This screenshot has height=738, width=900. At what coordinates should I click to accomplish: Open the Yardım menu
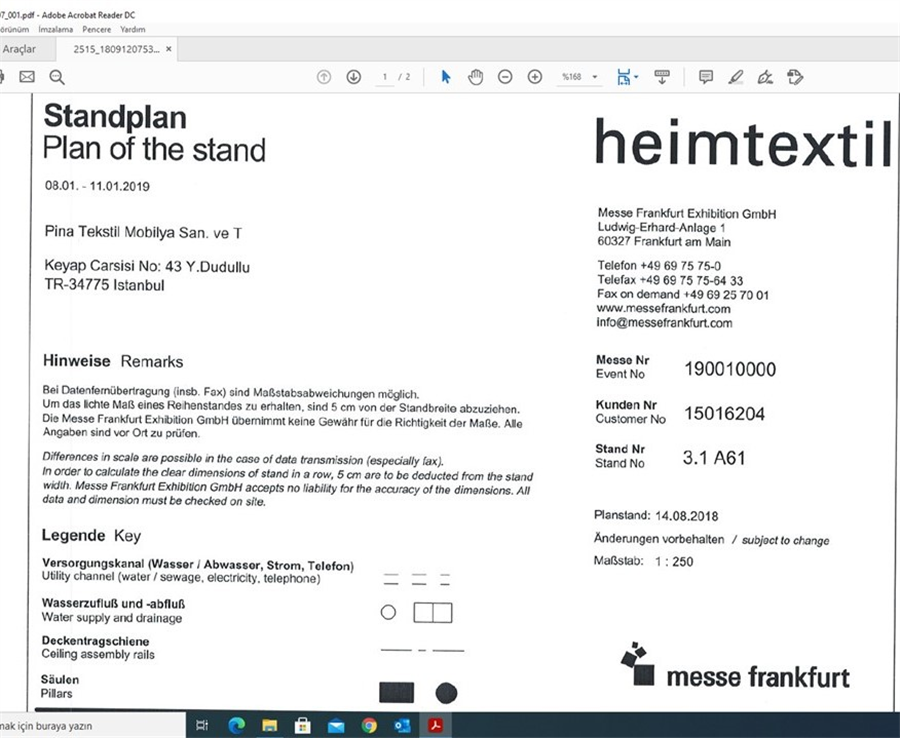coord(133,29)
